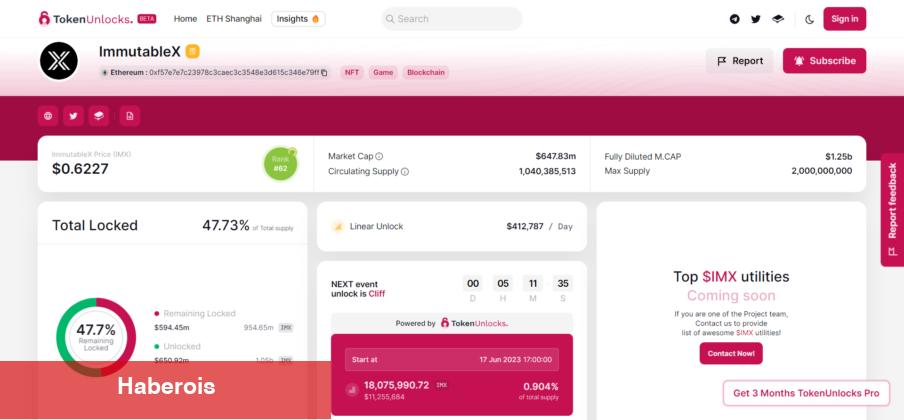Open whitepaper document icon in banner
904x420 pixels.
(x=130, y=116)
